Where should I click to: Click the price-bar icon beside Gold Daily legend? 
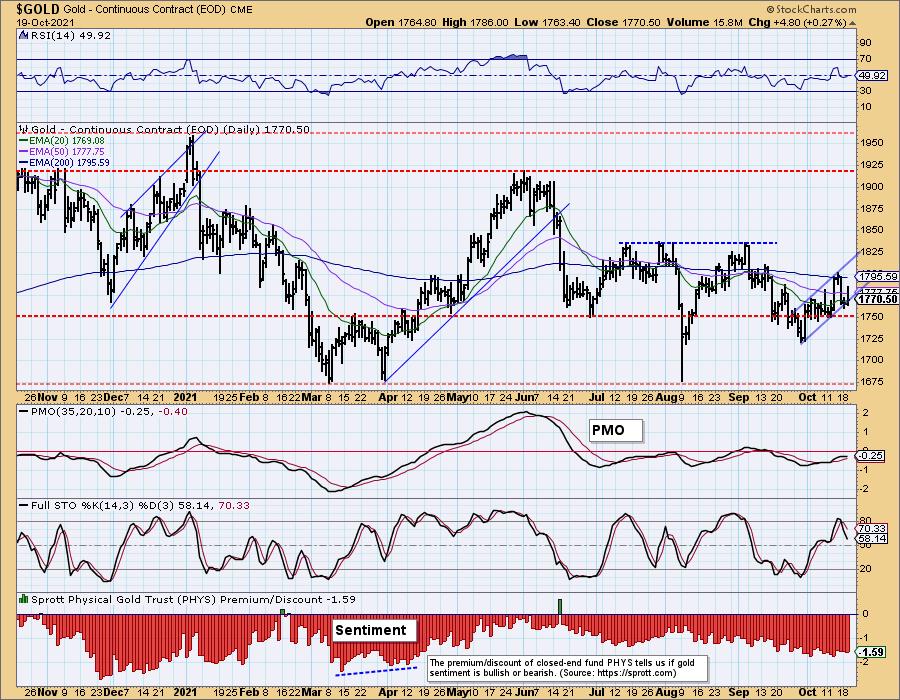(23, 130)
